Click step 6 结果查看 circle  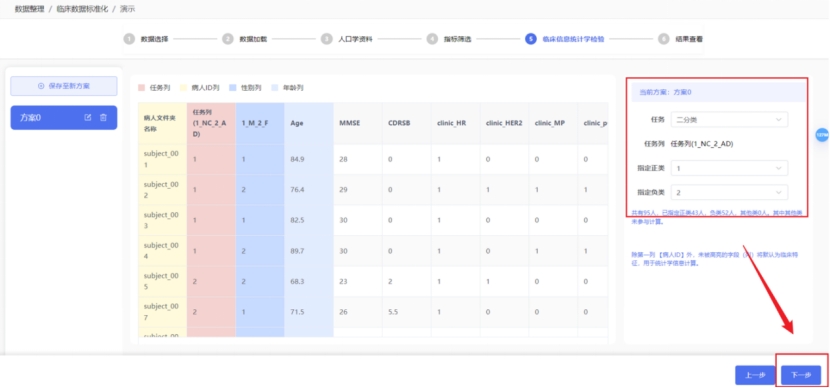click(x=663, y=39)
